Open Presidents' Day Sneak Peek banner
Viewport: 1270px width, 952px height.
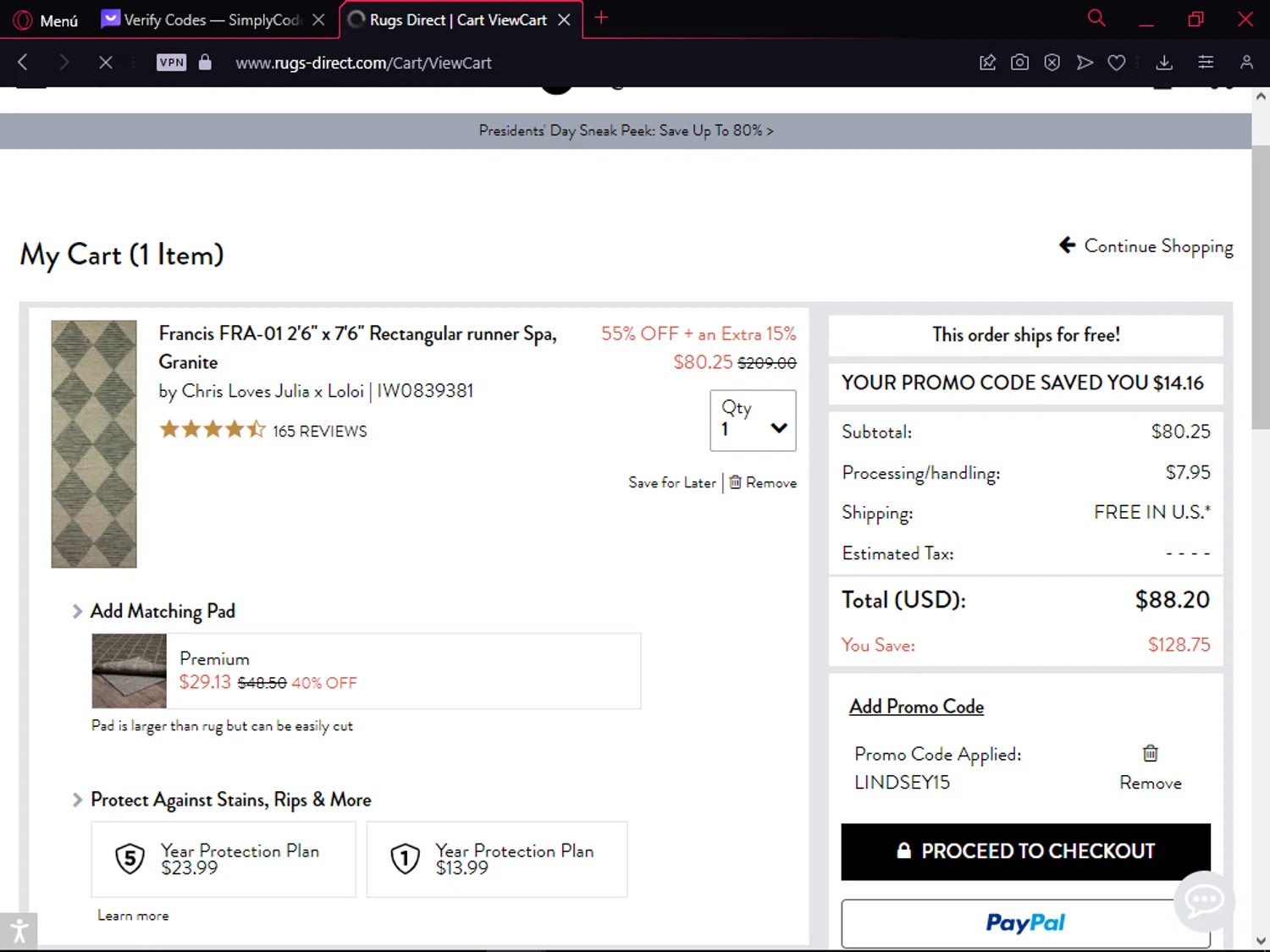click(626, 130)
